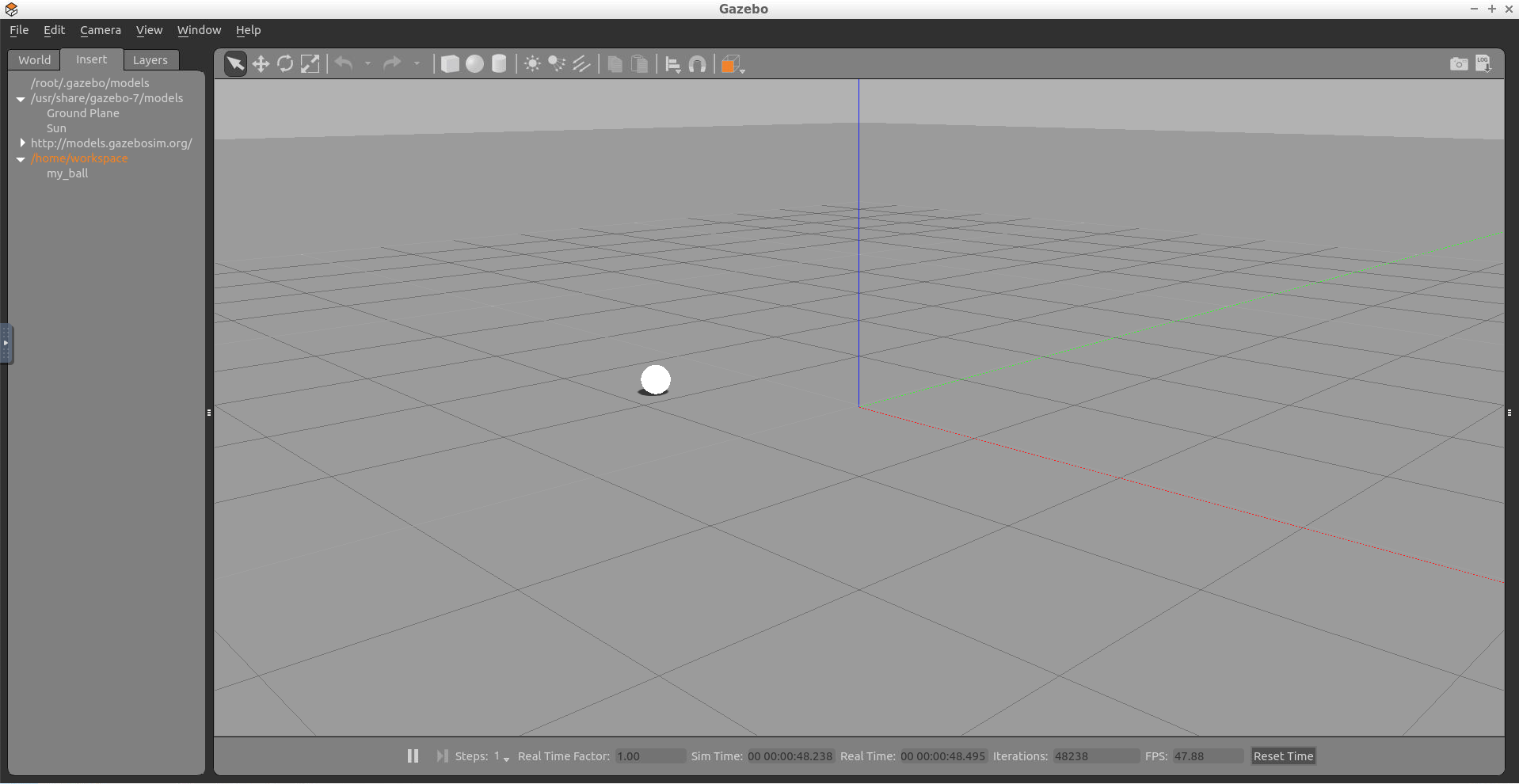The image size is (1519, 784).
Task: Click the right panel splitter handle
Action: pos(1509,413)
